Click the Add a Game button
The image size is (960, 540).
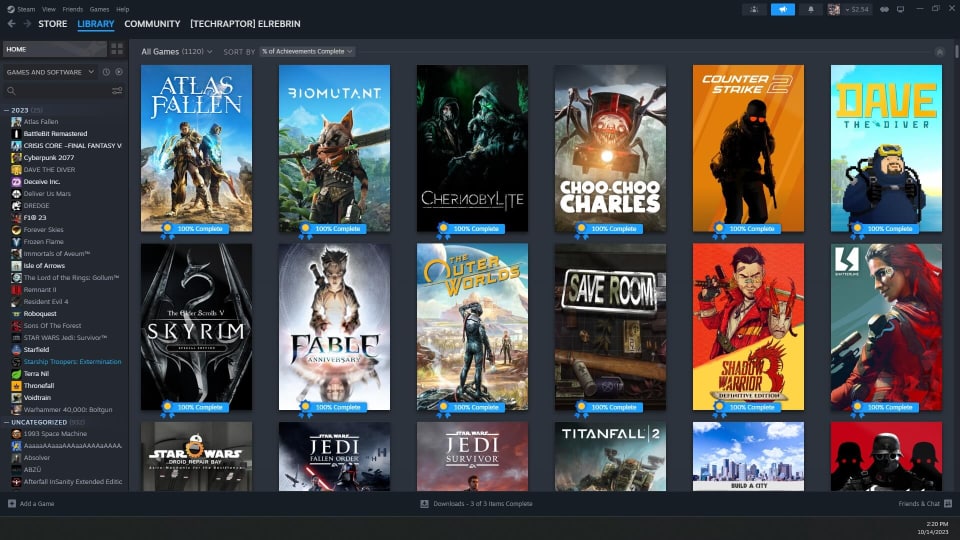click(31, 503)
